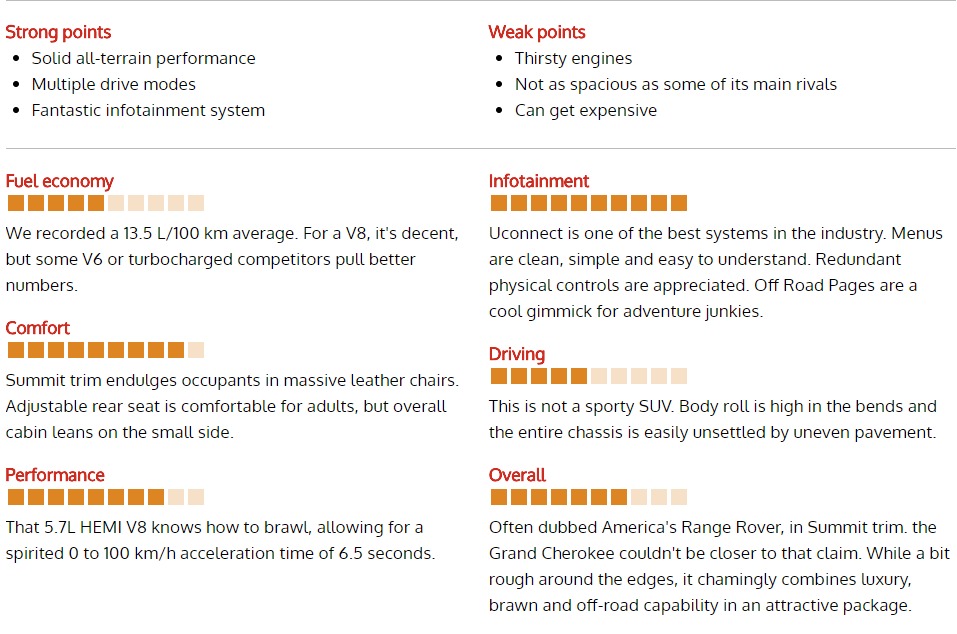Click the Driving section heading

(x=516, y=354)
